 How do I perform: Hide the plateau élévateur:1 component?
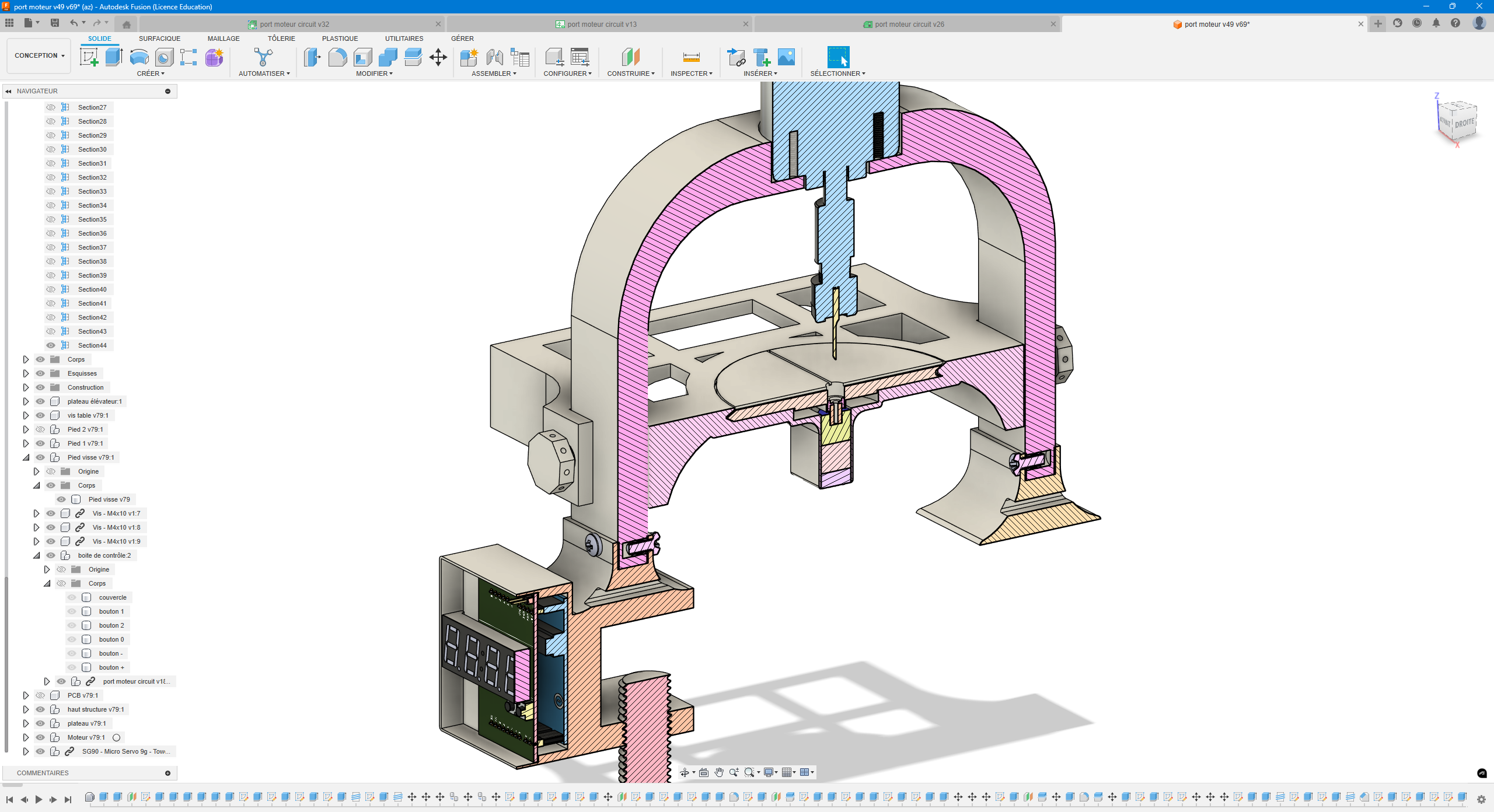[x=40, y=401]
